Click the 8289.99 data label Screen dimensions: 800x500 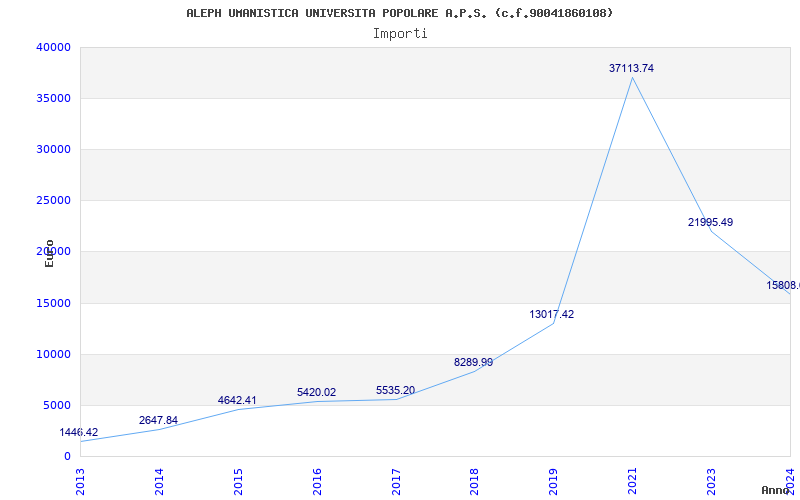473,362
